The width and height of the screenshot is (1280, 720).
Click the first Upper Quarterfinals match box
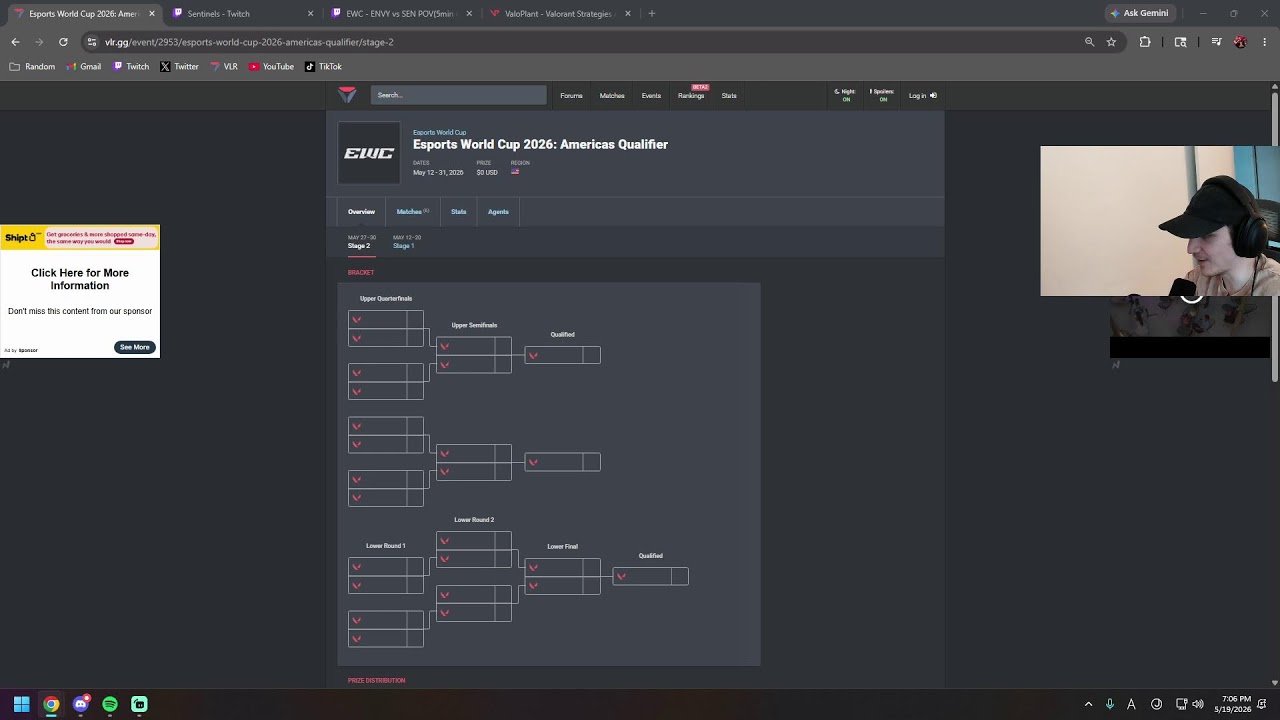coord(386,329)
